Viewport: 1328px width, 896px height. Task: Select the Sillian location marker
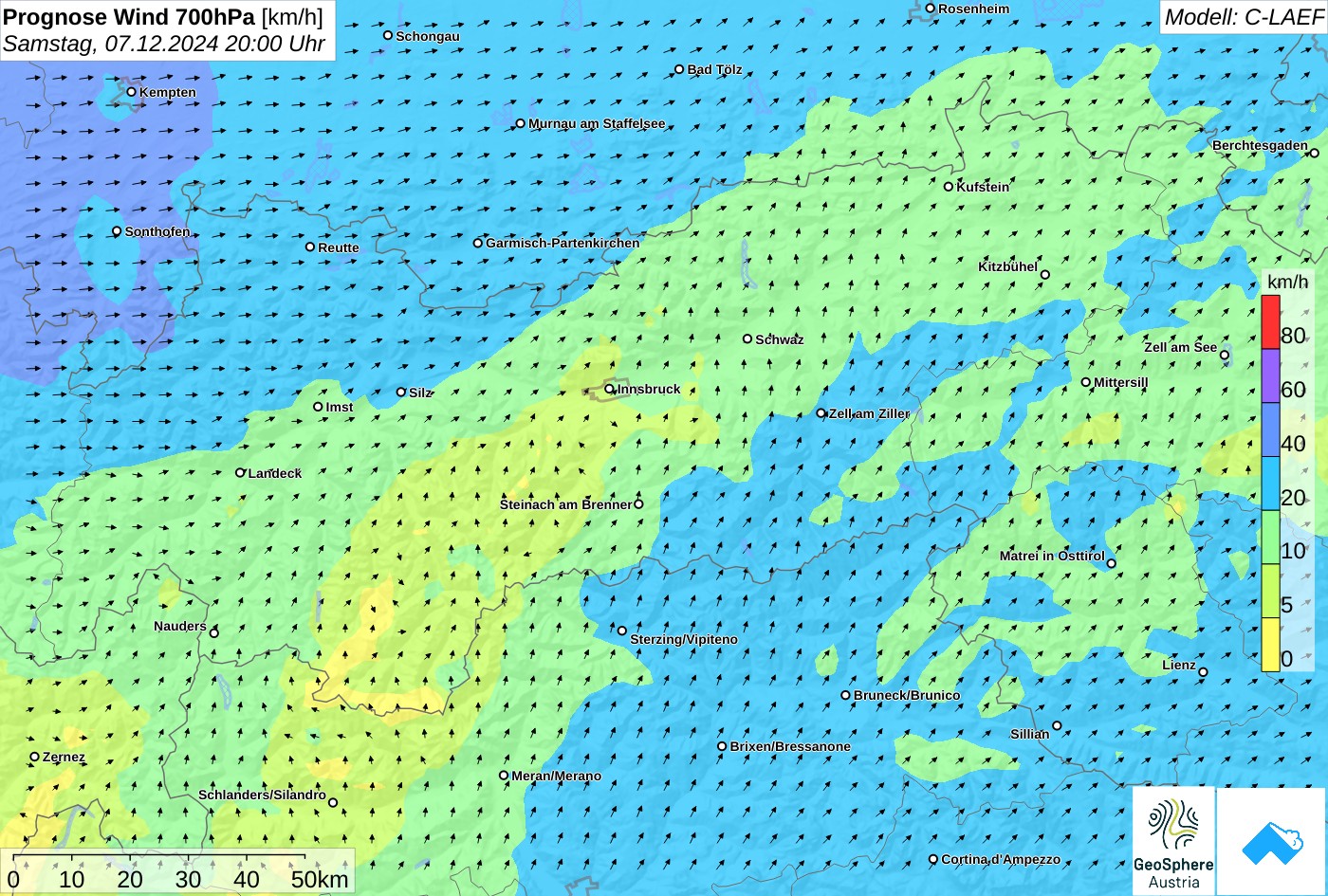pyautogui.click(x=1057, y=726)
